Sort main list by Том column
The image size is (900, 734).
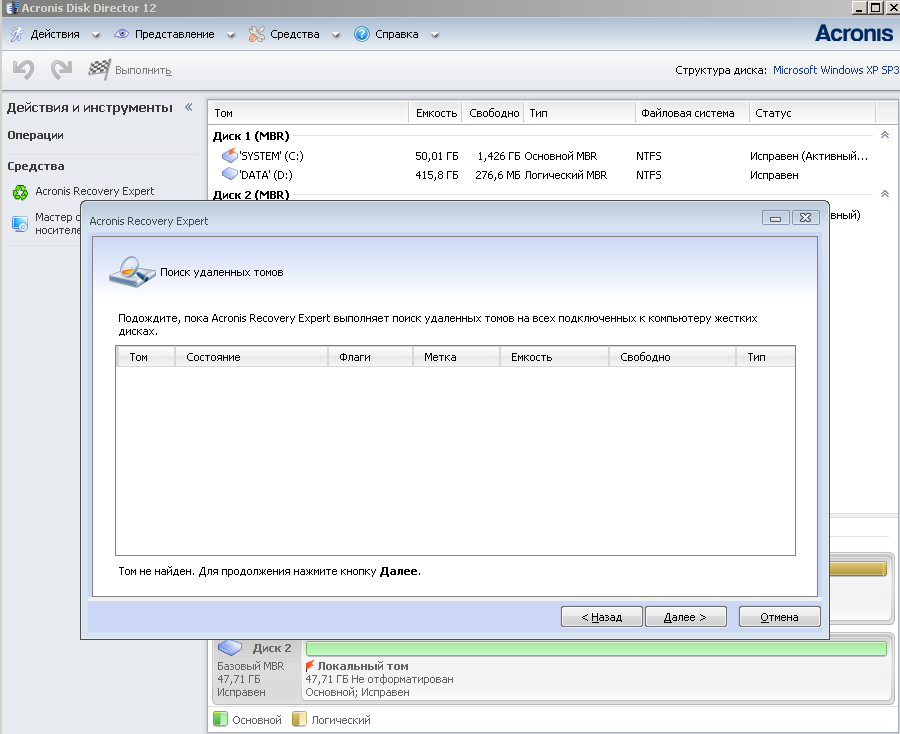(308, 113)
